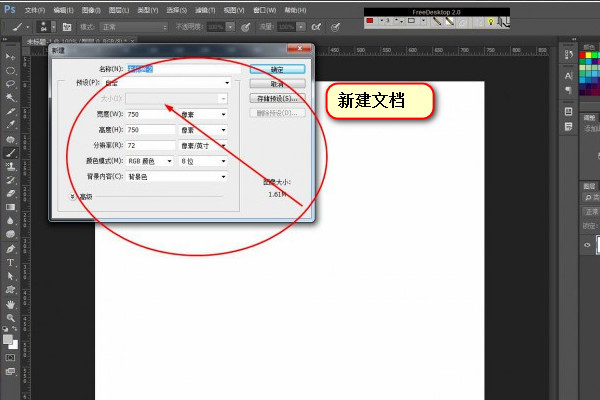
Task: Open the height unit dropdown
Action: tap(203, 130)
